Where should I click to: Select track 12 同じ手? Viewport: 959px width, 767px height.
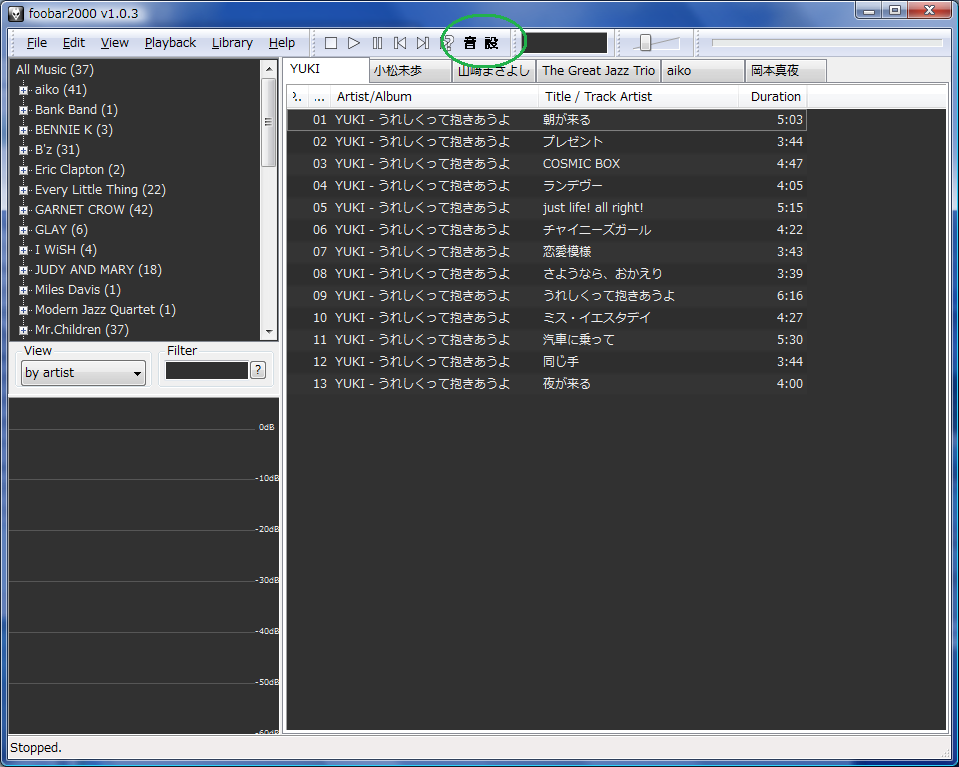547,362
